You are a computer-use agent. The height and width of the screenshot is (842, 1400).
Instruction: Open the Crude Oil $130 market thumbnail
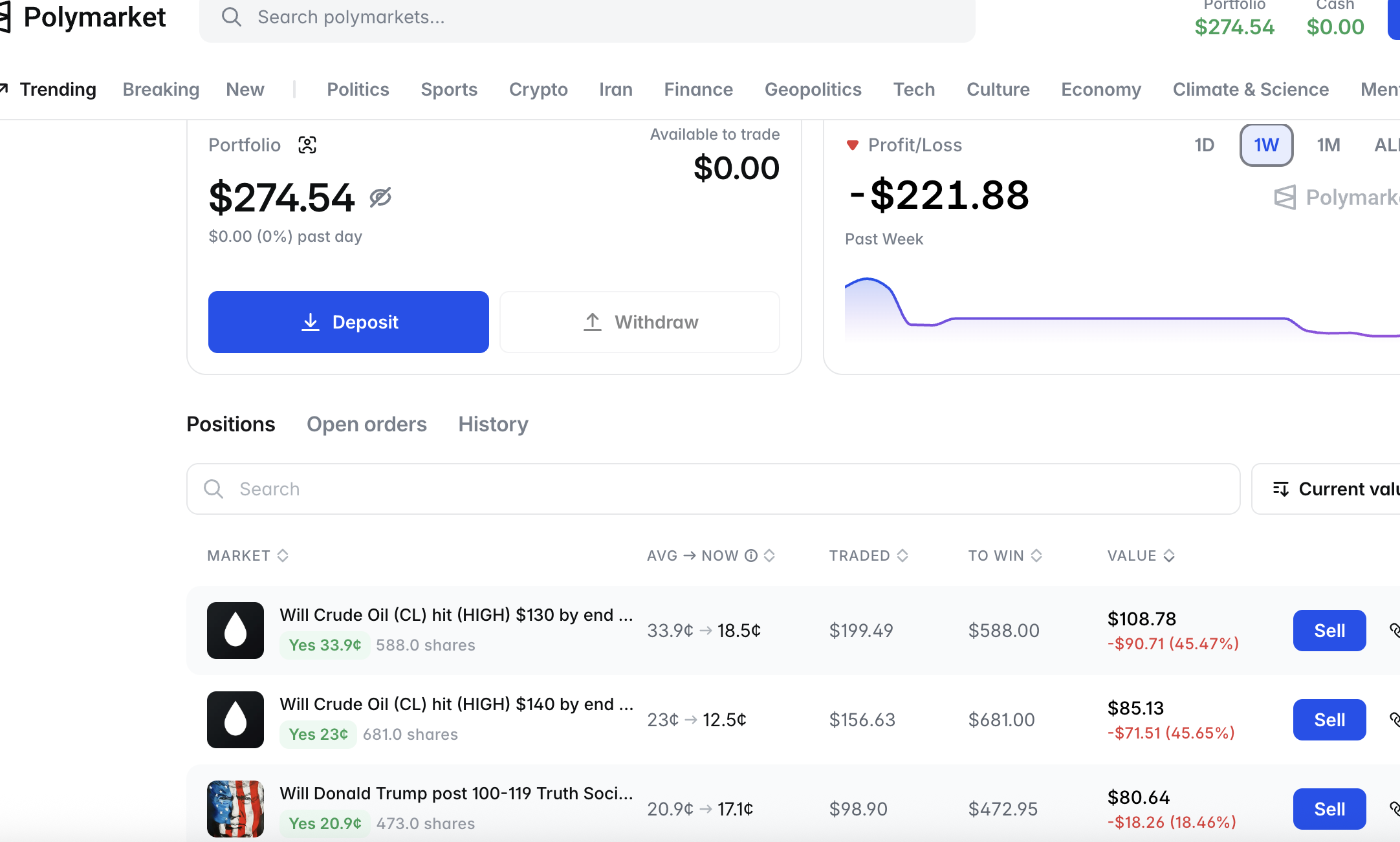click(x=235, y=631)
